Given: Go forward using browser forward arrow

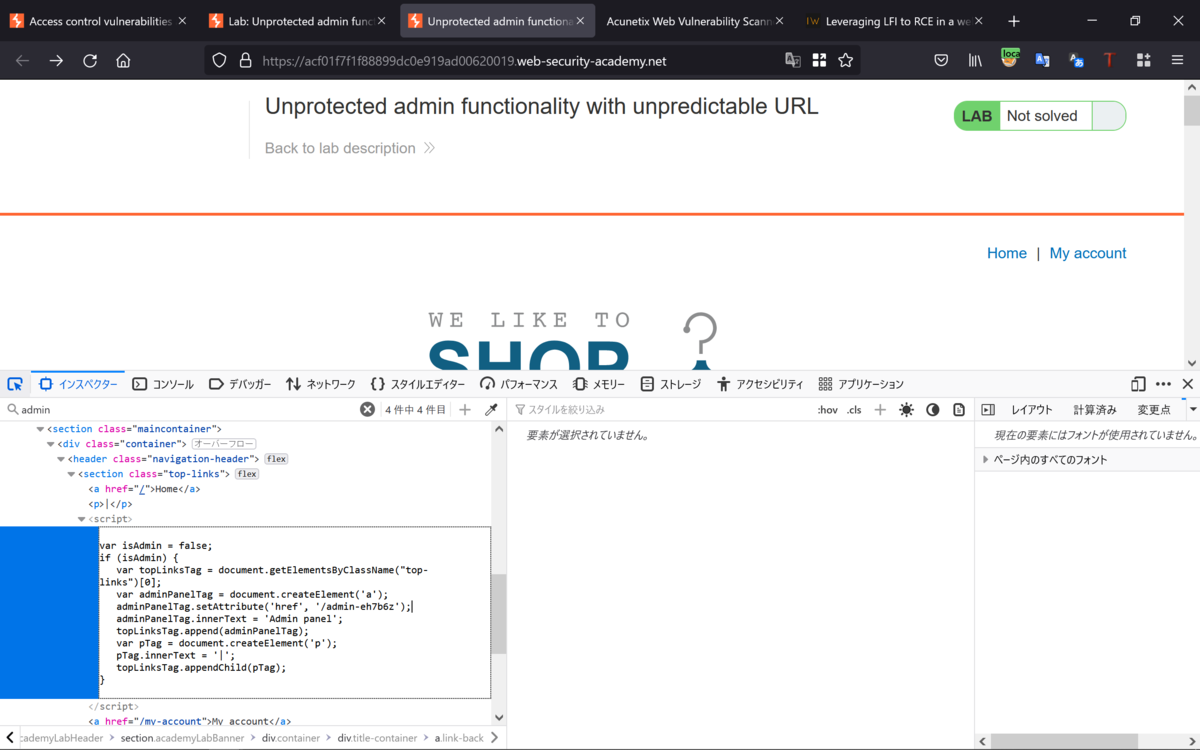Looking at the screenshot, I should (x=56, y=61).
